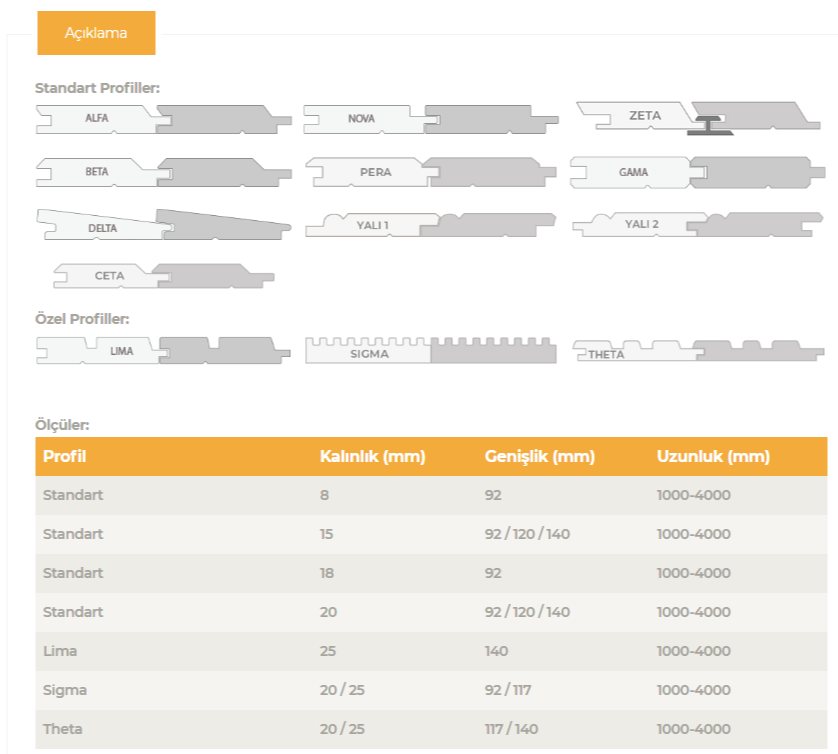The image size is (838, 754).
Task: Click the Açıklama tab
Action: pyautogui.click(x=96, y=33)
